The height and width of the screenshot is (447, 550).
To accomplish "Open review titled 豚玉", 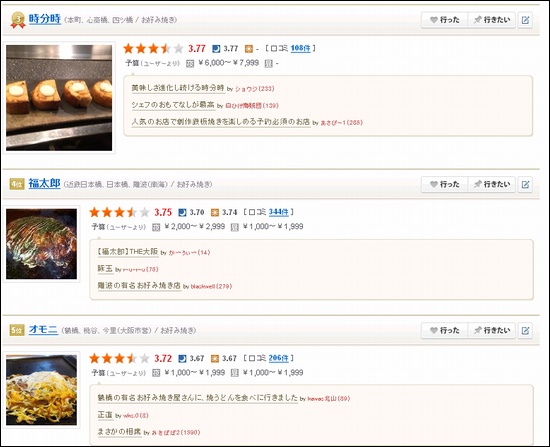I will coord(105,268).
